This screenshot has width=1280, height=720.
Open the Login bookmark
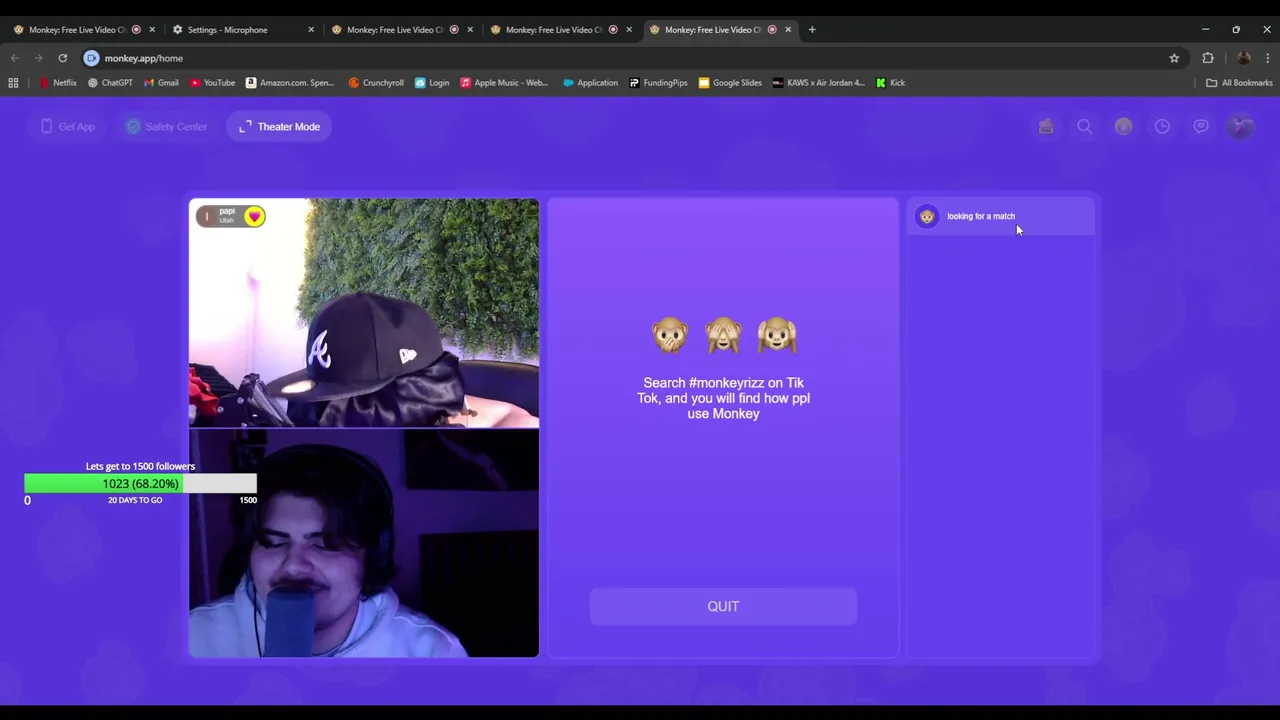tap(432, 83)
